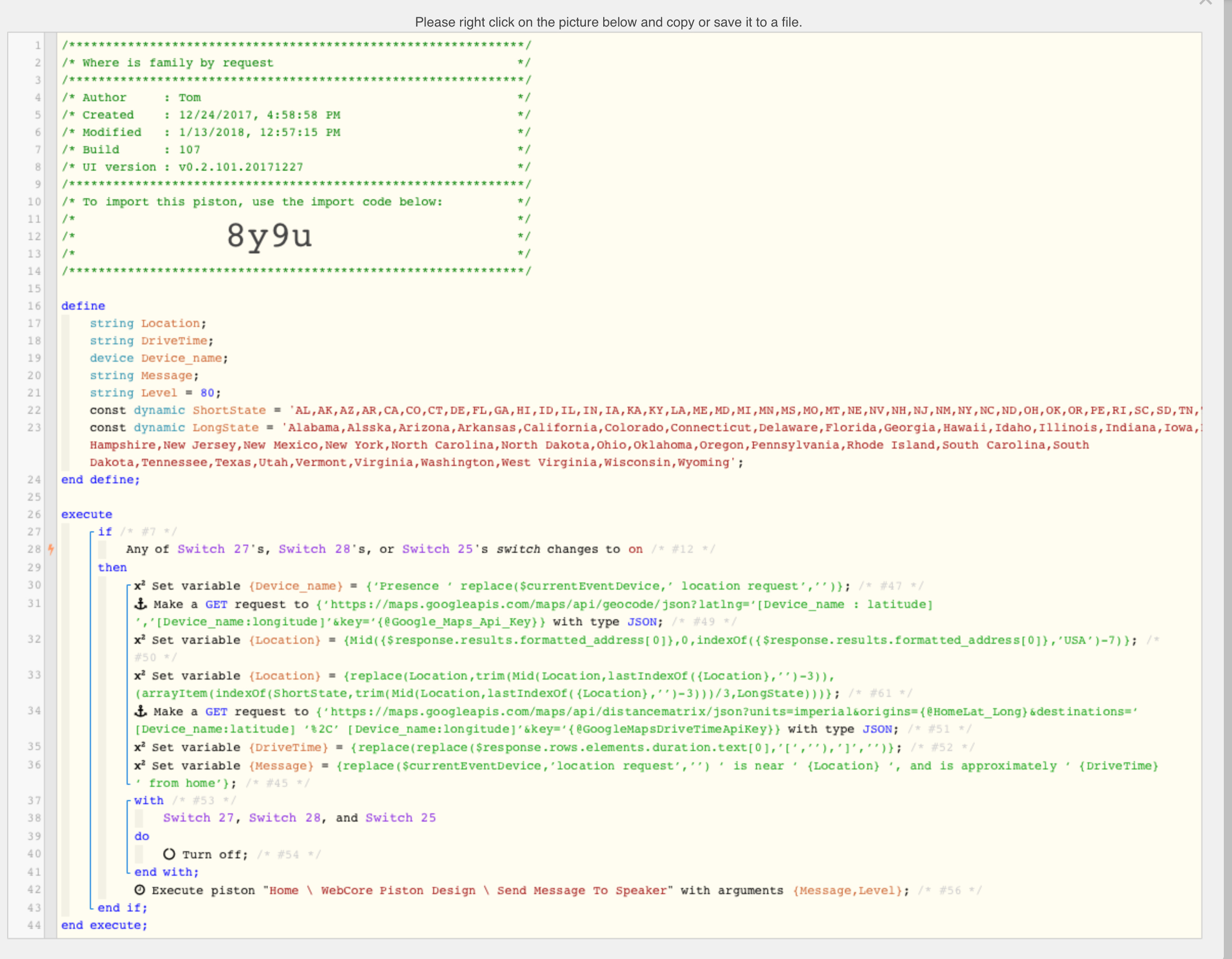Image resolution: width=1232 pixels, height=959 pixels.
Task: Click the power icon beside Turn off
Action: [169, 854]
